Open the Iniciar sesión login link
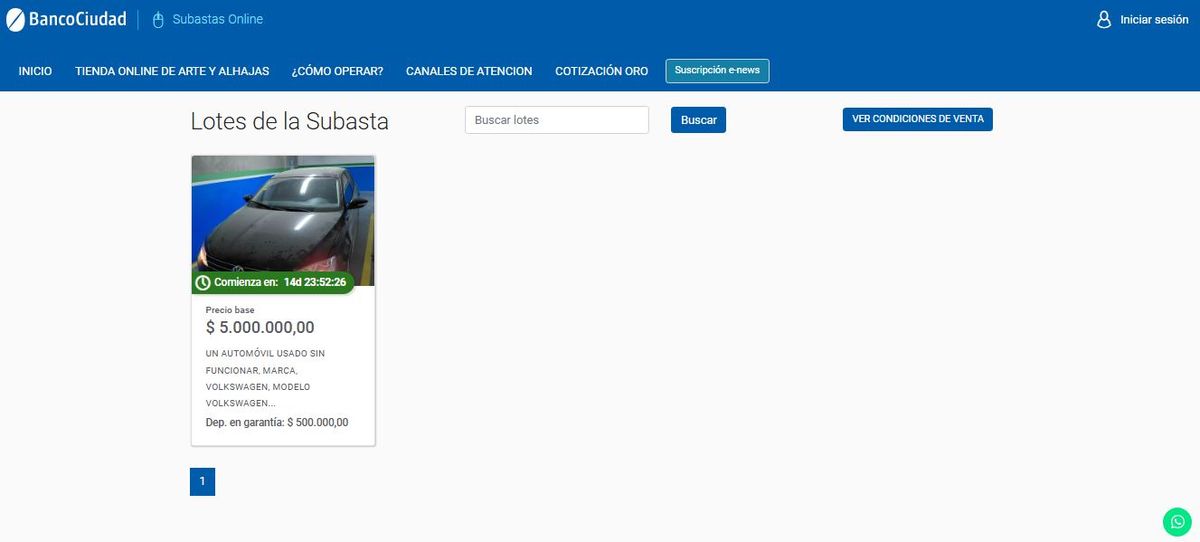This screenshot has width=1200, height=542. click(x=1154, y=20)
